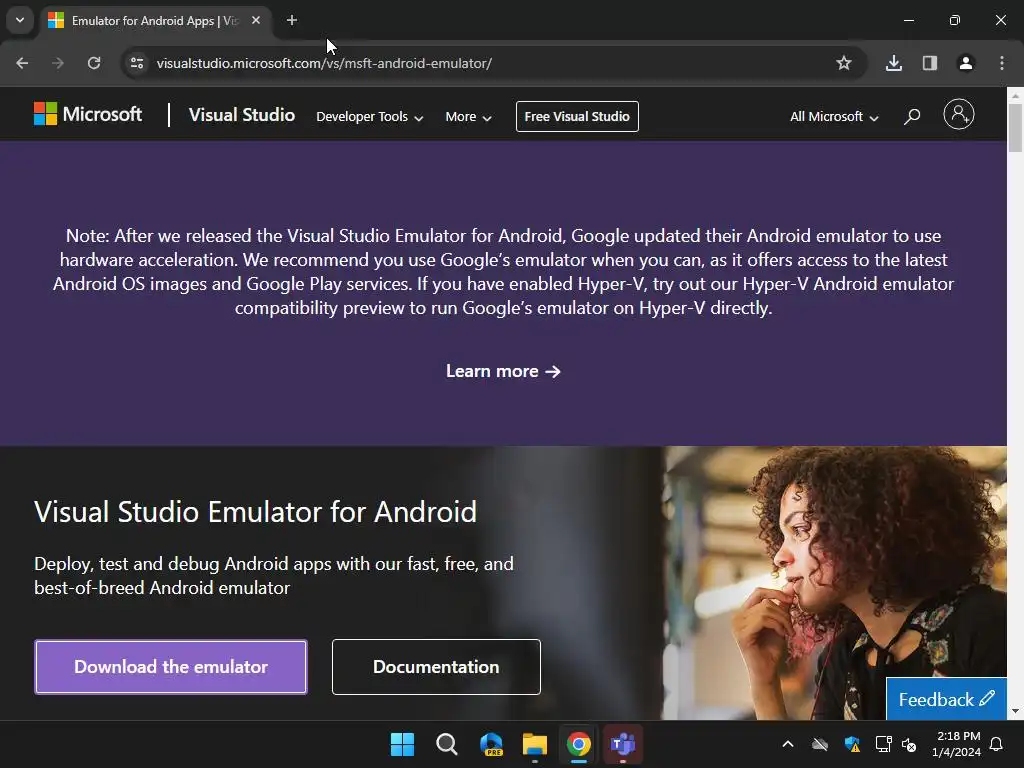Go back to the previous page
The height and width of the screenshot is (768, 1024).
click(22, 63)
